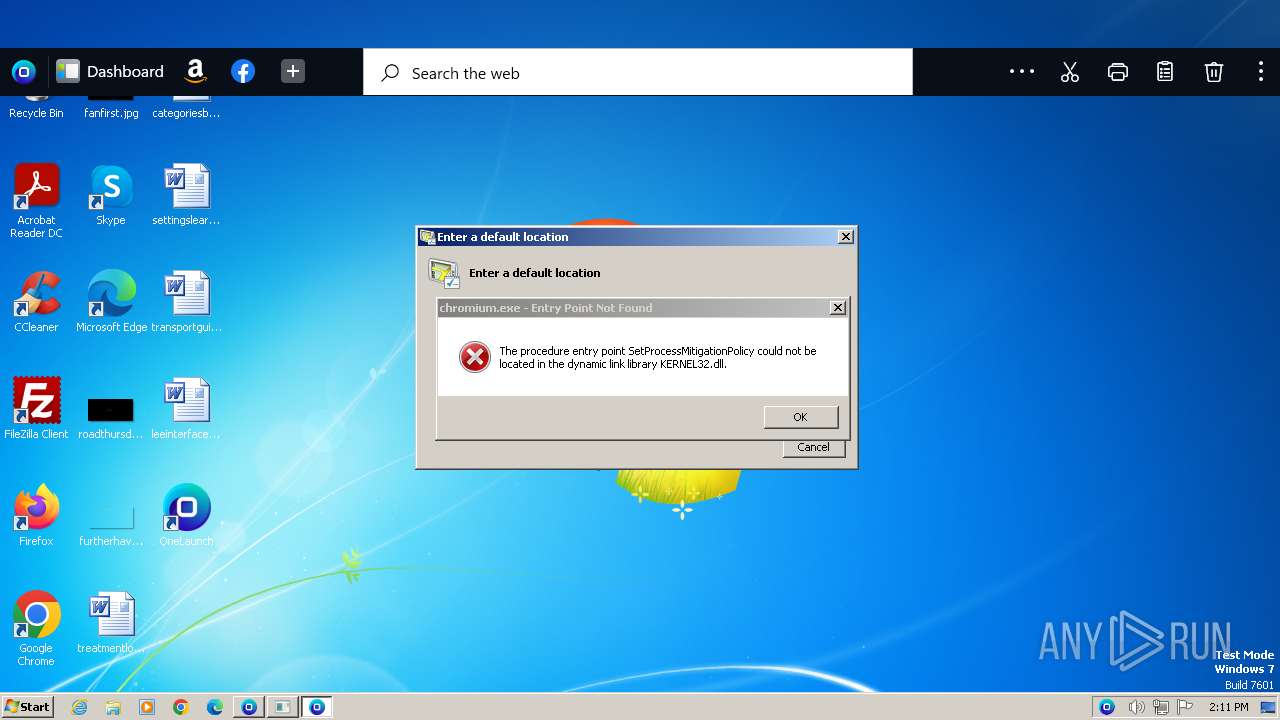Viewport: 1280px width, 720px height.
Task: Select the FileZilla Client desktop icon
Action: (36, 409)
